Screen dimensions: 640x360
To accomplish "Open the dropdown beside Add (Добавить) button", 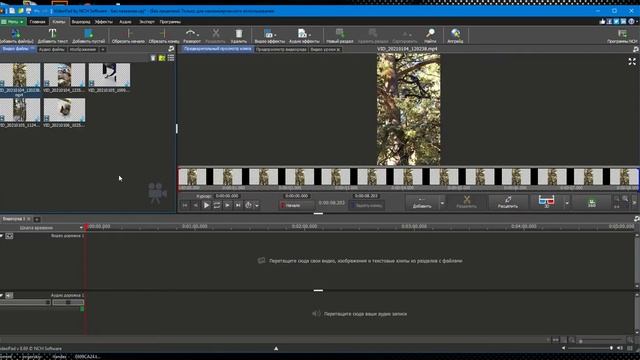I will 442,202.
